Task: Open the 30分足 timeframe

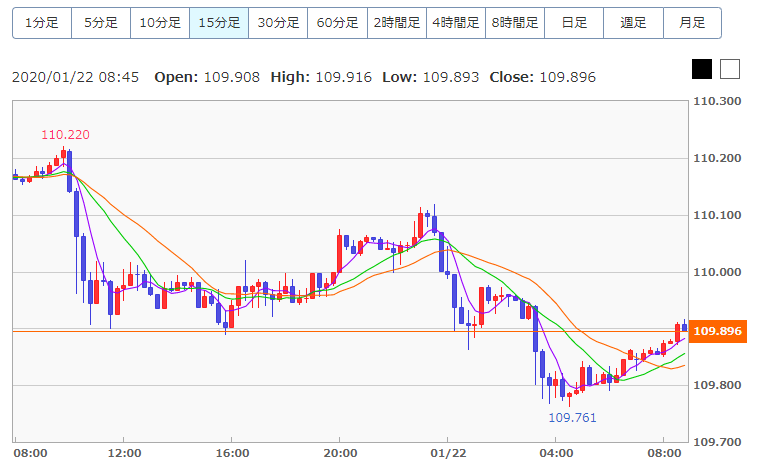Action: pyautogui.click(x=278, y=23)
